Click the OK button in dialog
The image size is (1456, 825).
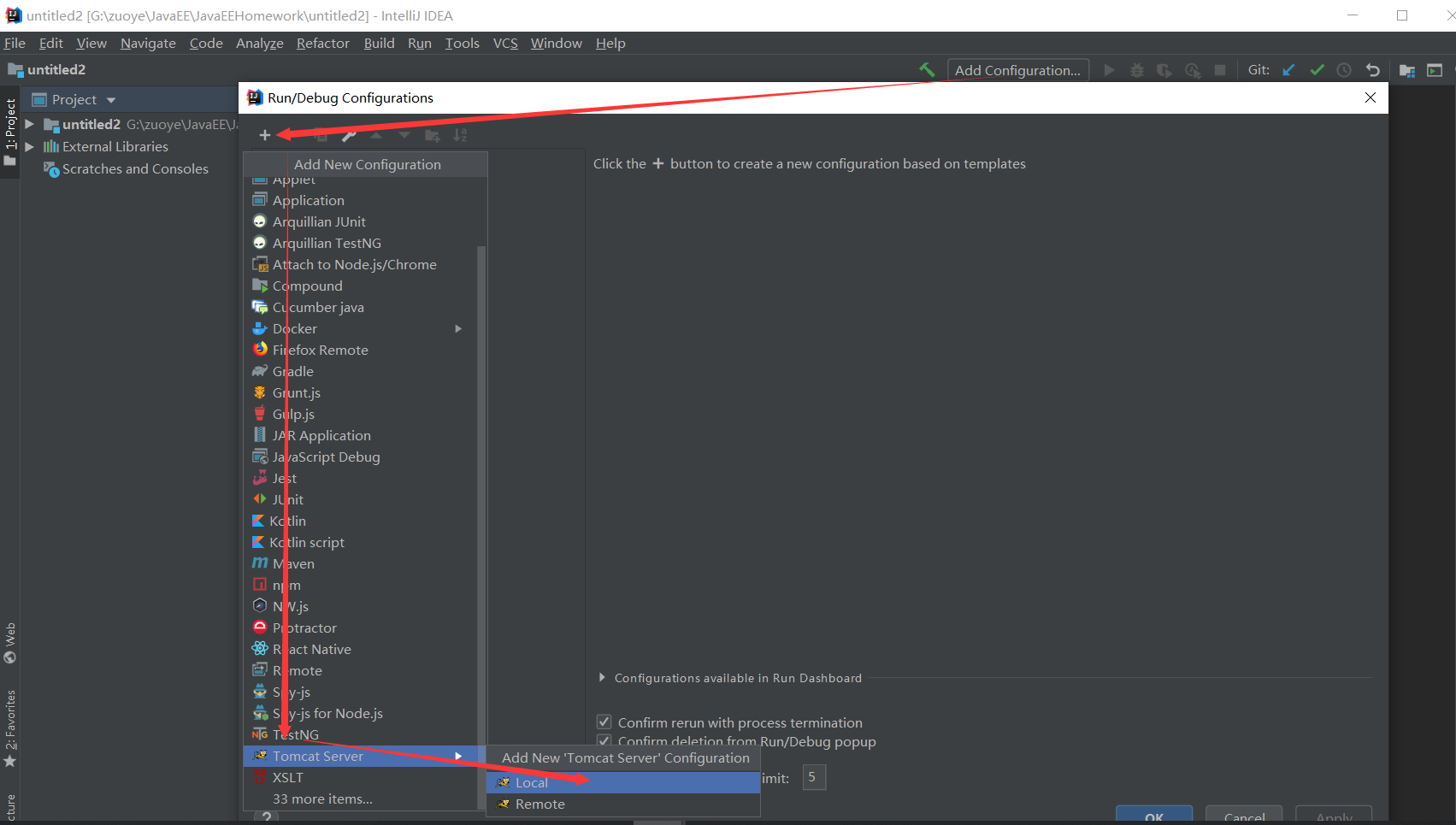1154,816
